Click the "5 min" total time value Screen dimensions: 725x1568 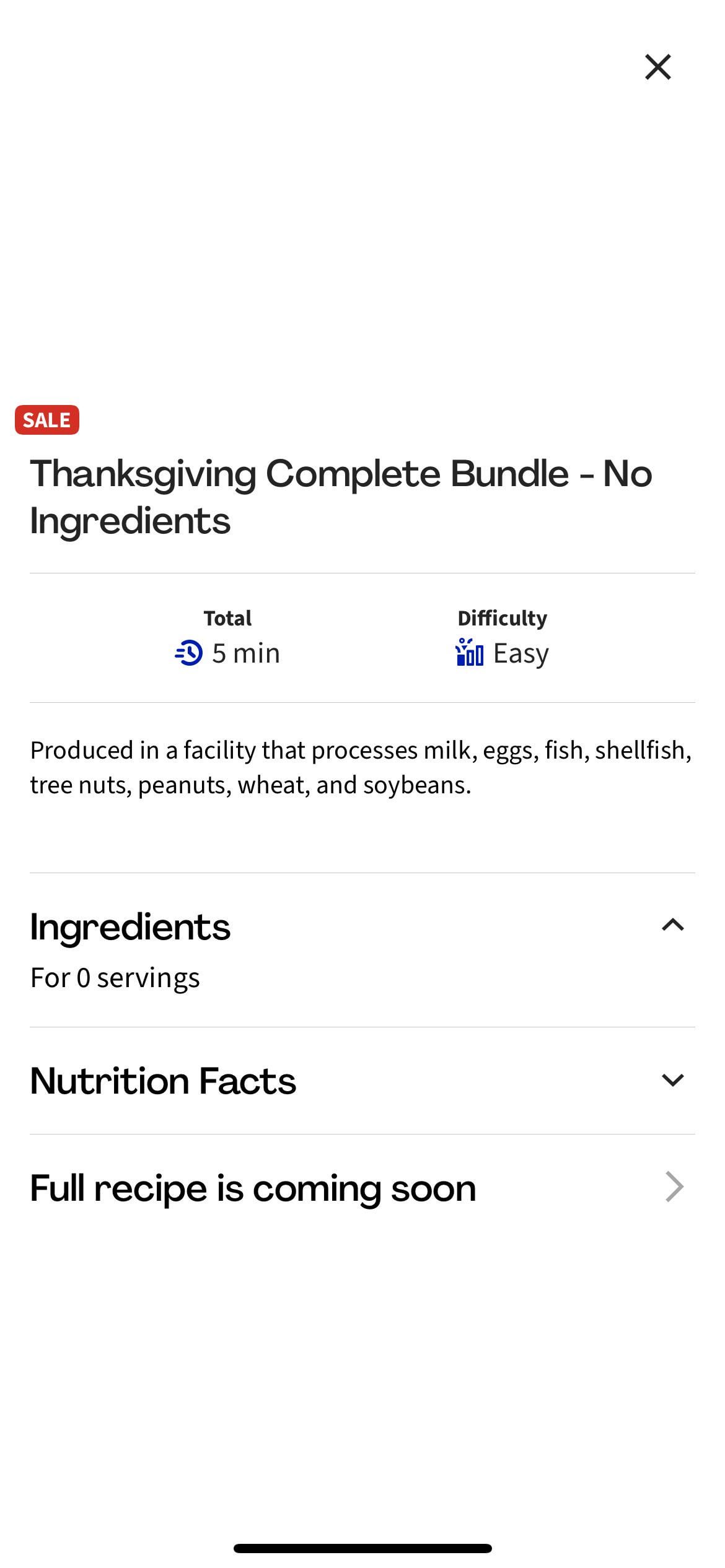click(246, 653)
